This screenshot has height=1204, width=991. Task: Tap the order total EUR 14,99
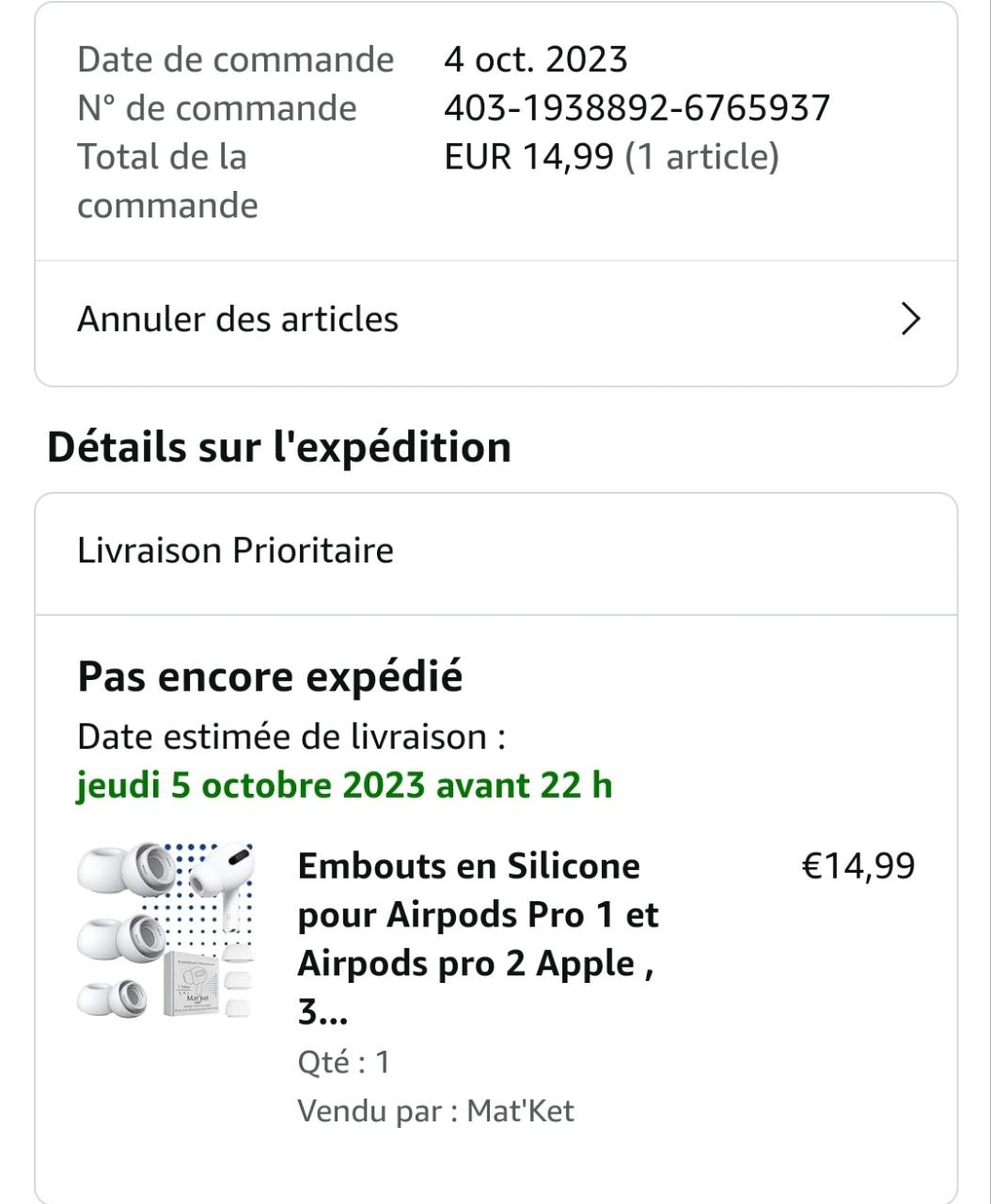[x=528, y=157]
